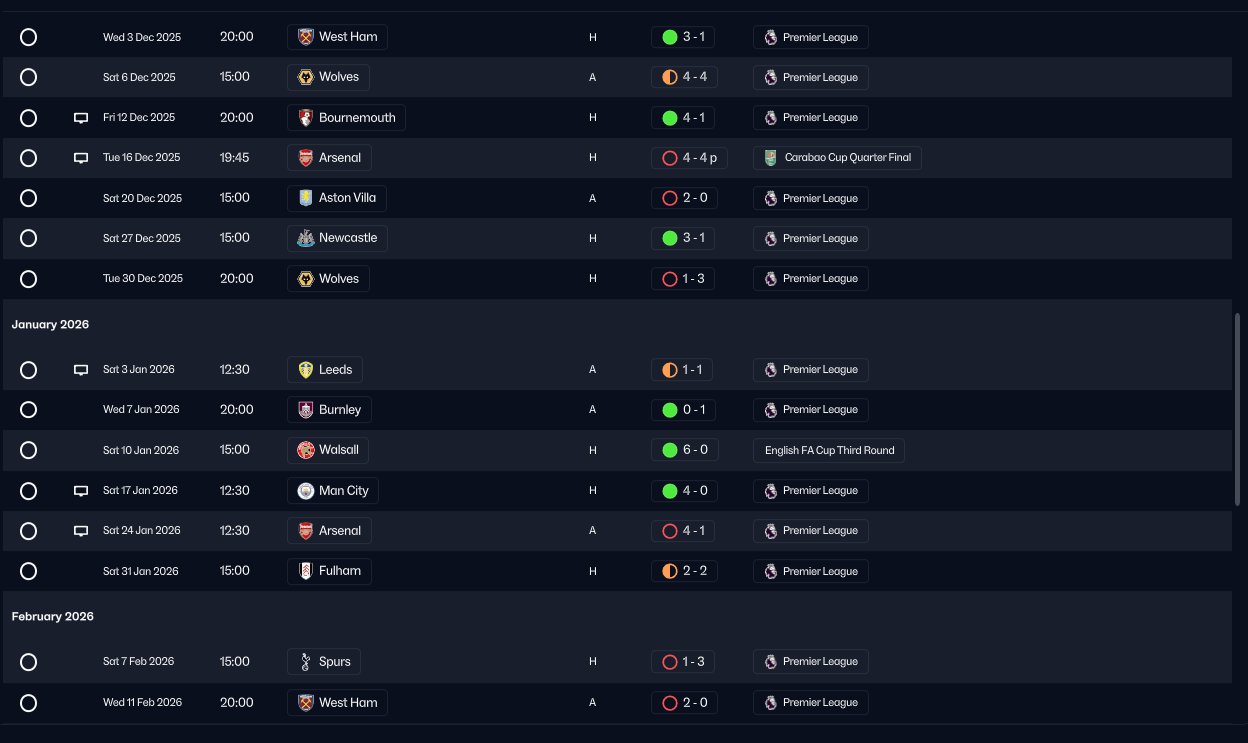Click the Carabao Cup trophy icon
The image size is (1248, 743).
[x=770, y=157]
